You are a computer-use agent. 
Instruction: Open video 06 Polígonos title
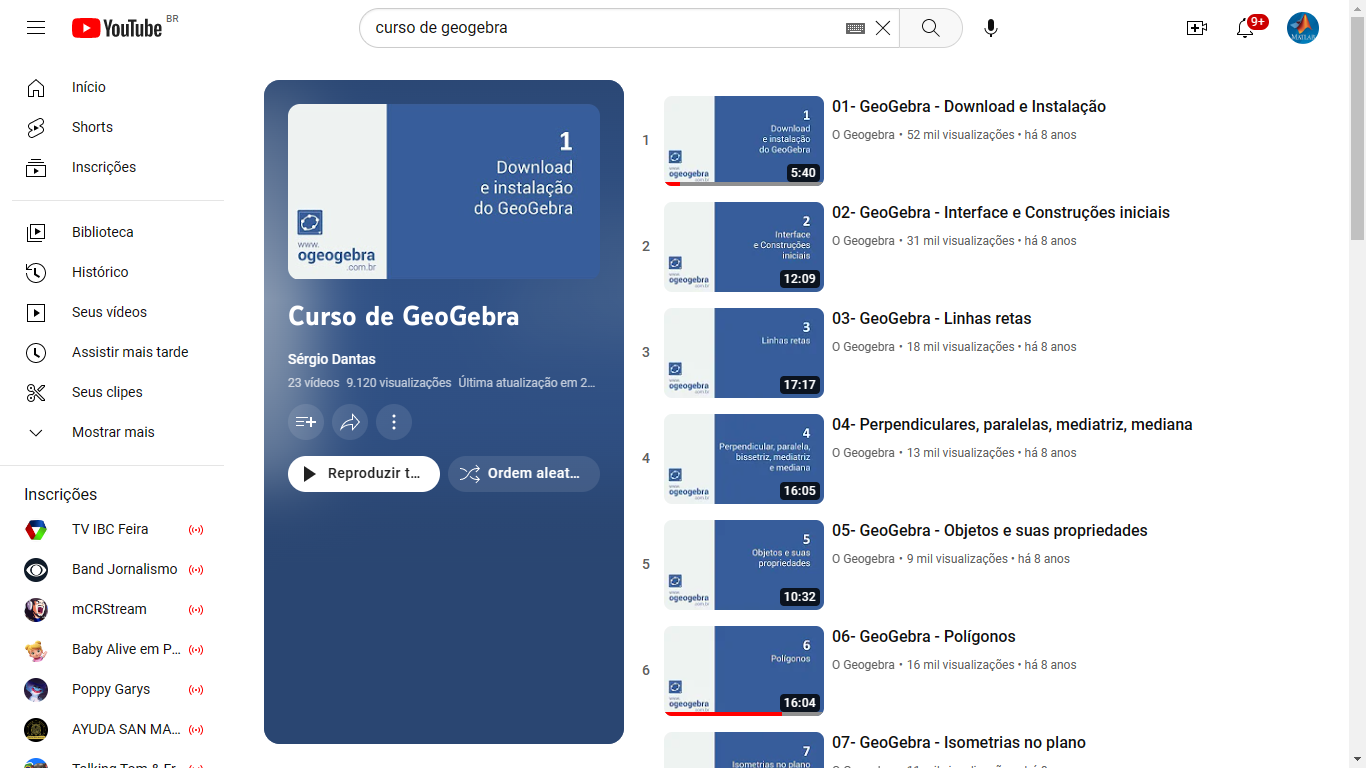pos(924,636)
